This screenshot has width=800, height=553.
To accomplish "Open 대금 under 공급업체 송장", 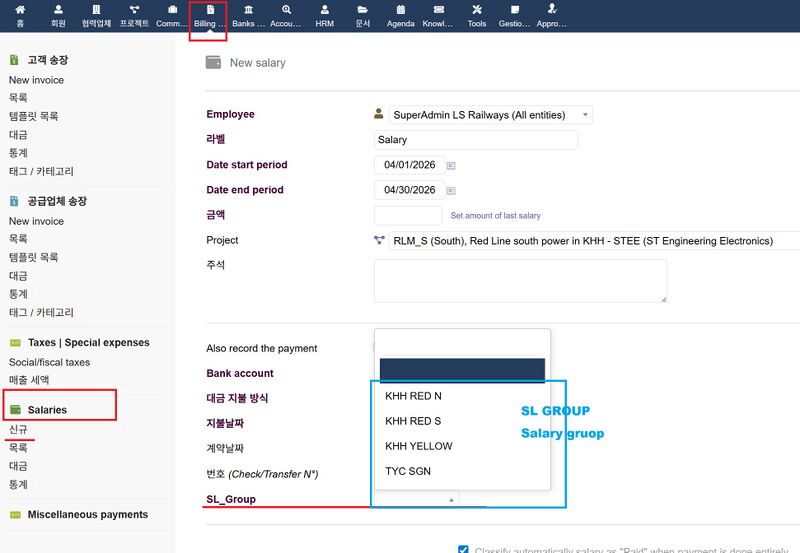I will coord(18,276).
